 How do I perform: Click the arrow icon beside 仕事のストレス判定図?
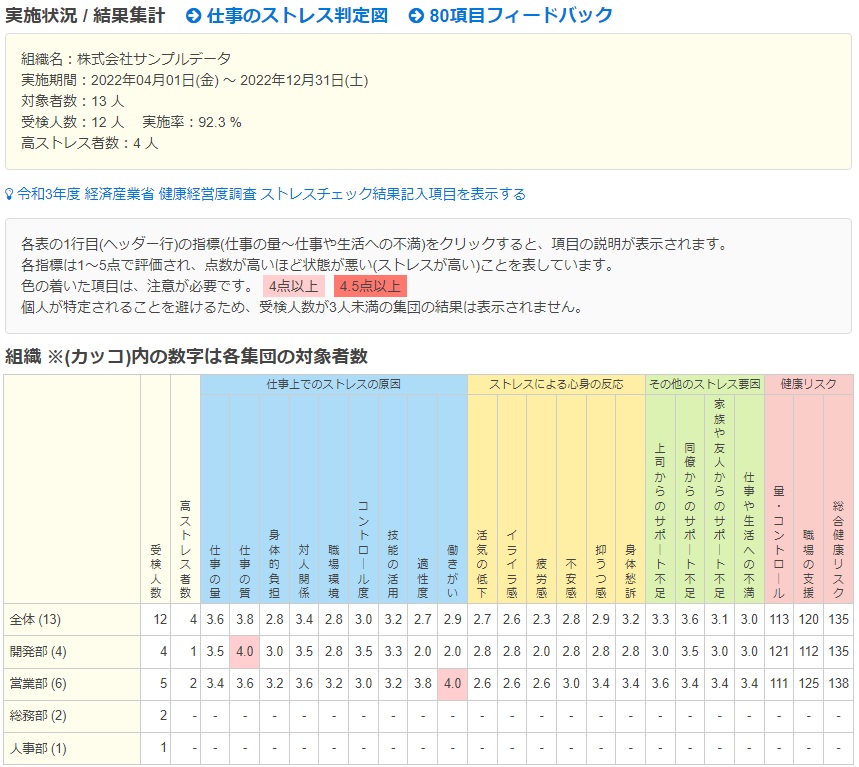(194, 16)
